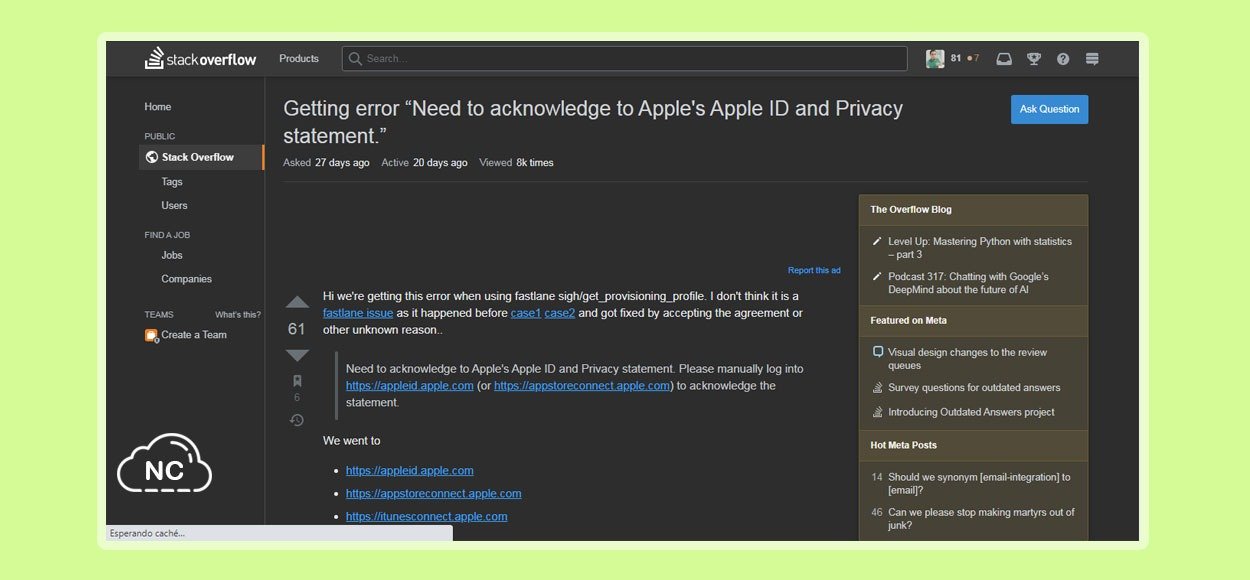Viewport: 1250px width, 580px height.
Task: Click the Report this ad link
Action: pyautogui.click(x=814, y=271)
